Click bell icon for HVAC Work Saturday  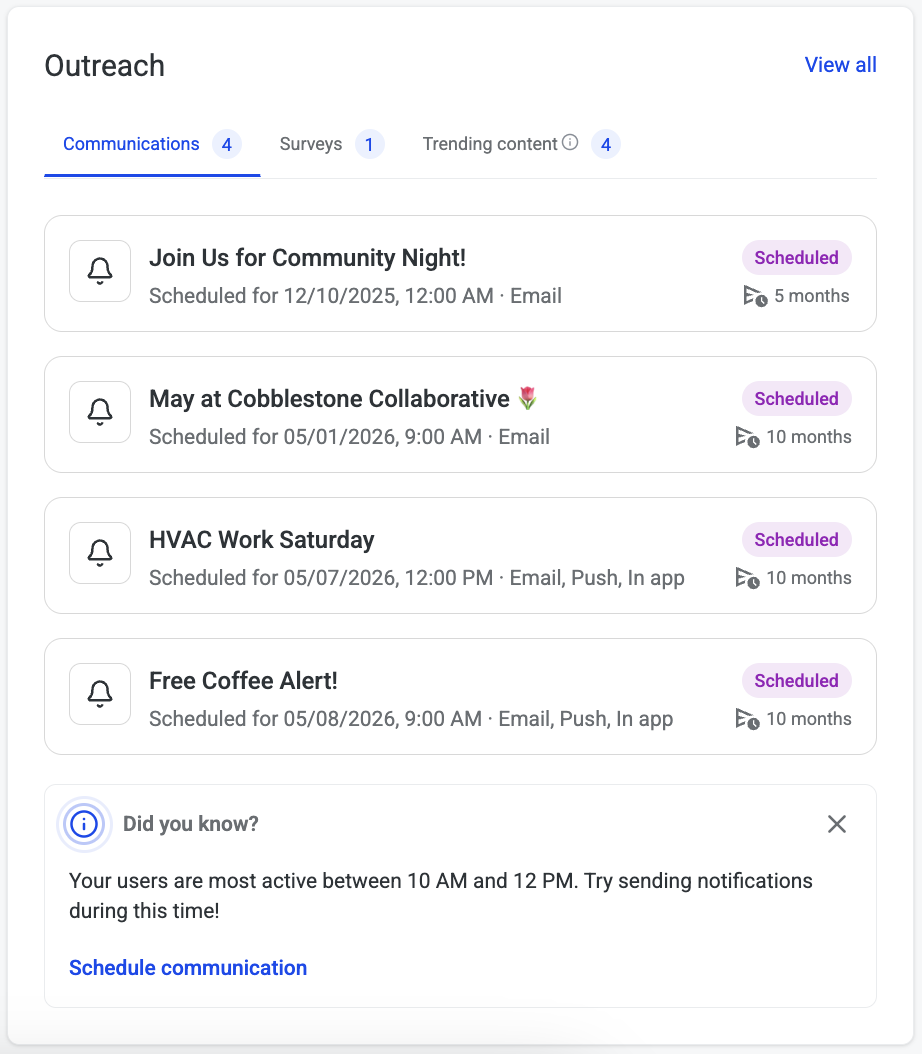tap(100, 553)
